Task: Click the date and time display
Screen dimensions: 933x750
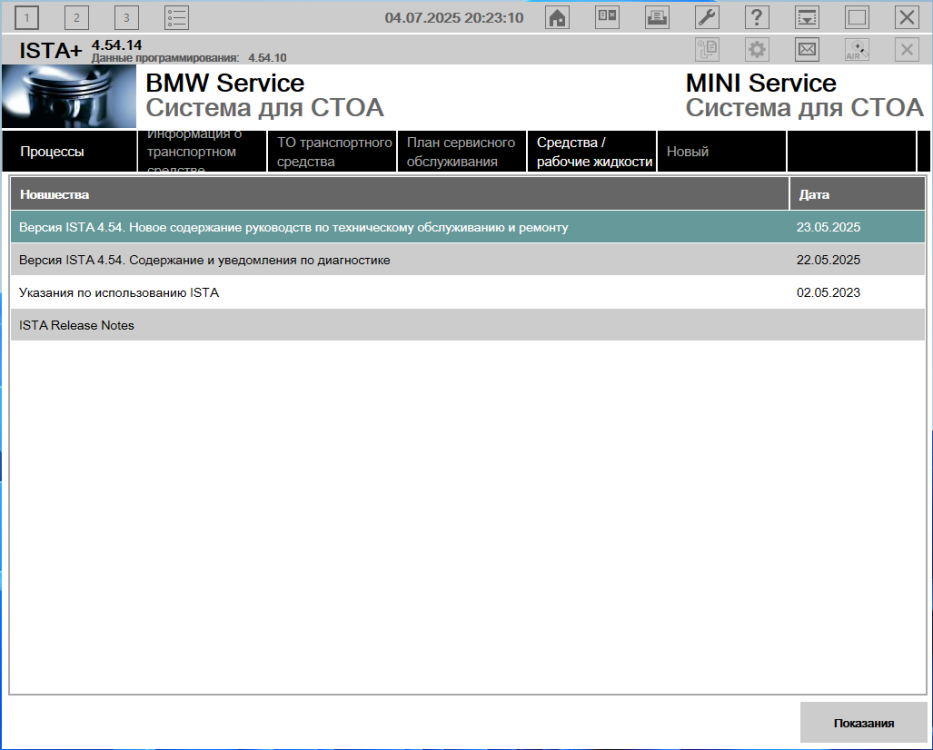Action: [x=454, y=17]
